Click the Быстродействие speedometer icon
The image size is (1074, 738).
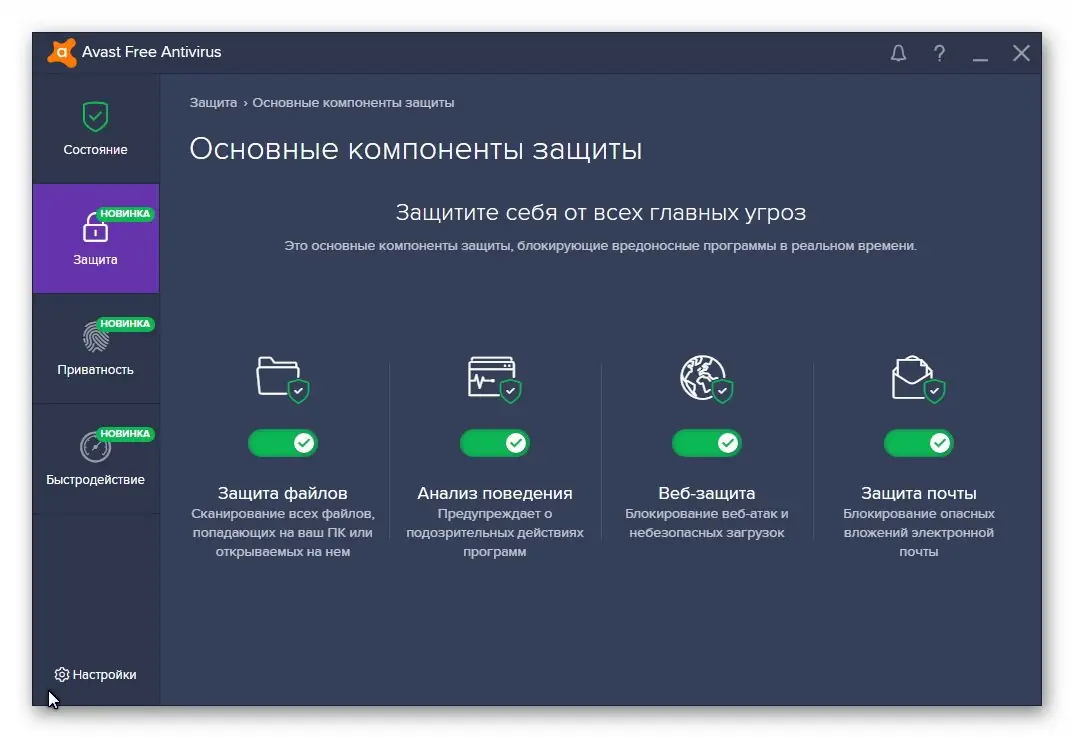pyautogui.click(x=95, y=448)
